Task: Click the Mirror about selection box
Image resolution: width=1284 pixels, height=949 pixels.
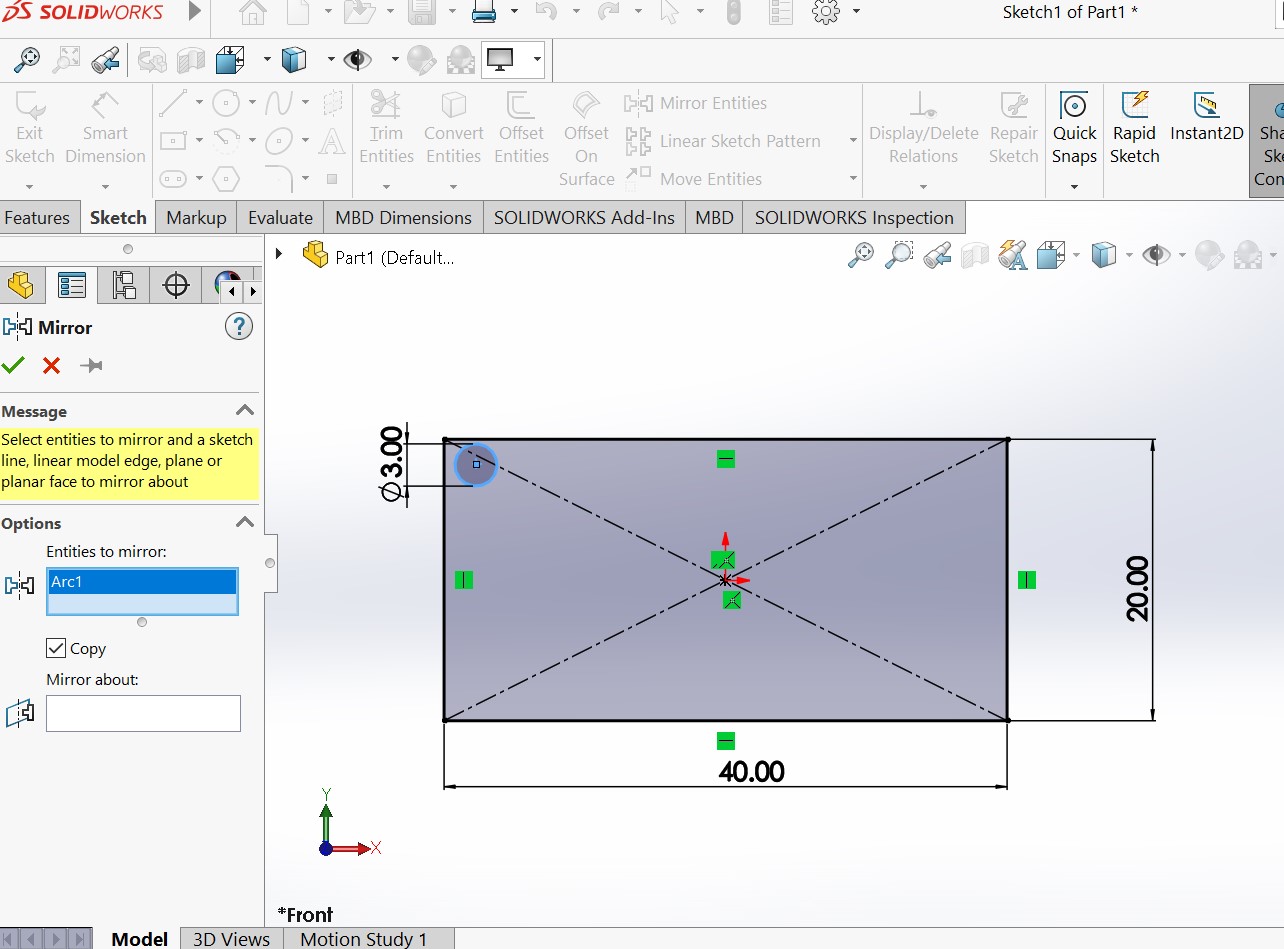Action: click(x=143, y=713)
